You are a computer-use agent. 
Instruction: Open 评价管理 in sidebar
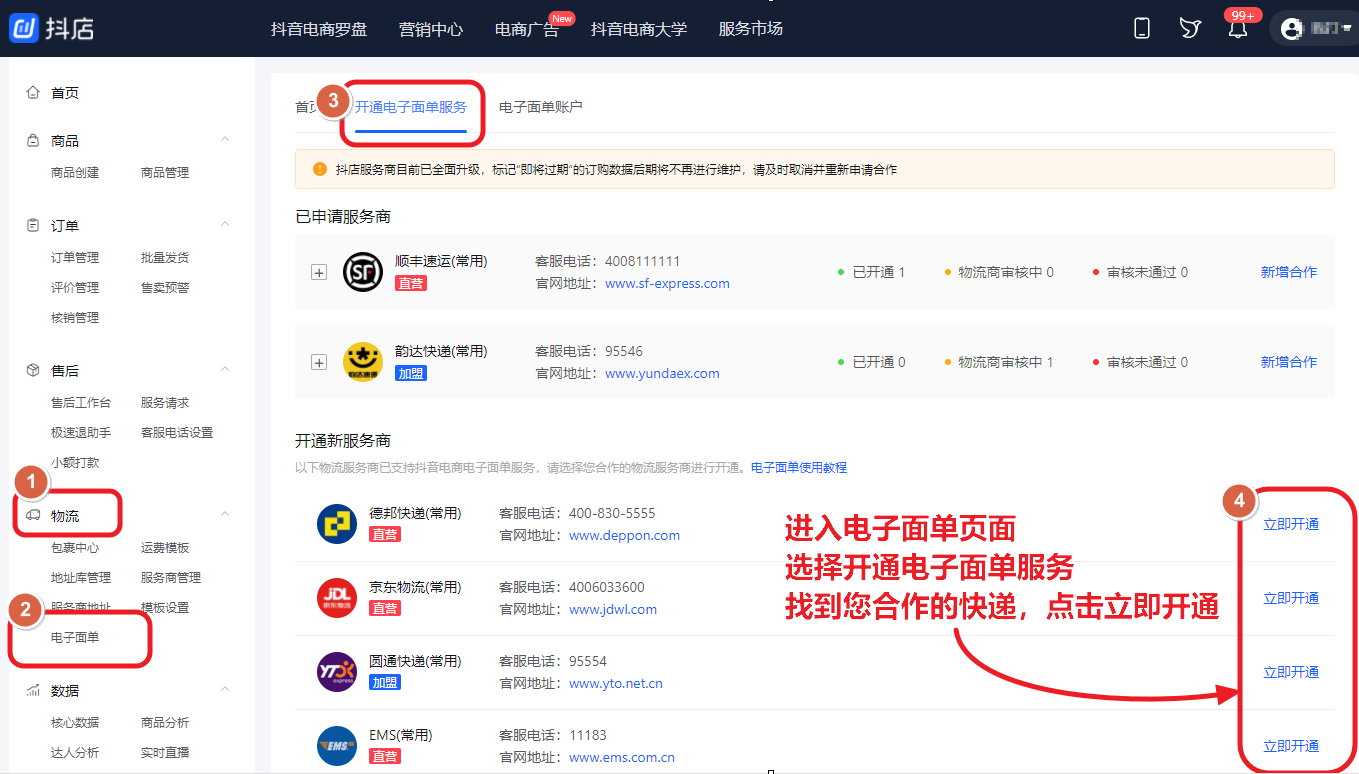pyautogui.click(x=75, y=287)
